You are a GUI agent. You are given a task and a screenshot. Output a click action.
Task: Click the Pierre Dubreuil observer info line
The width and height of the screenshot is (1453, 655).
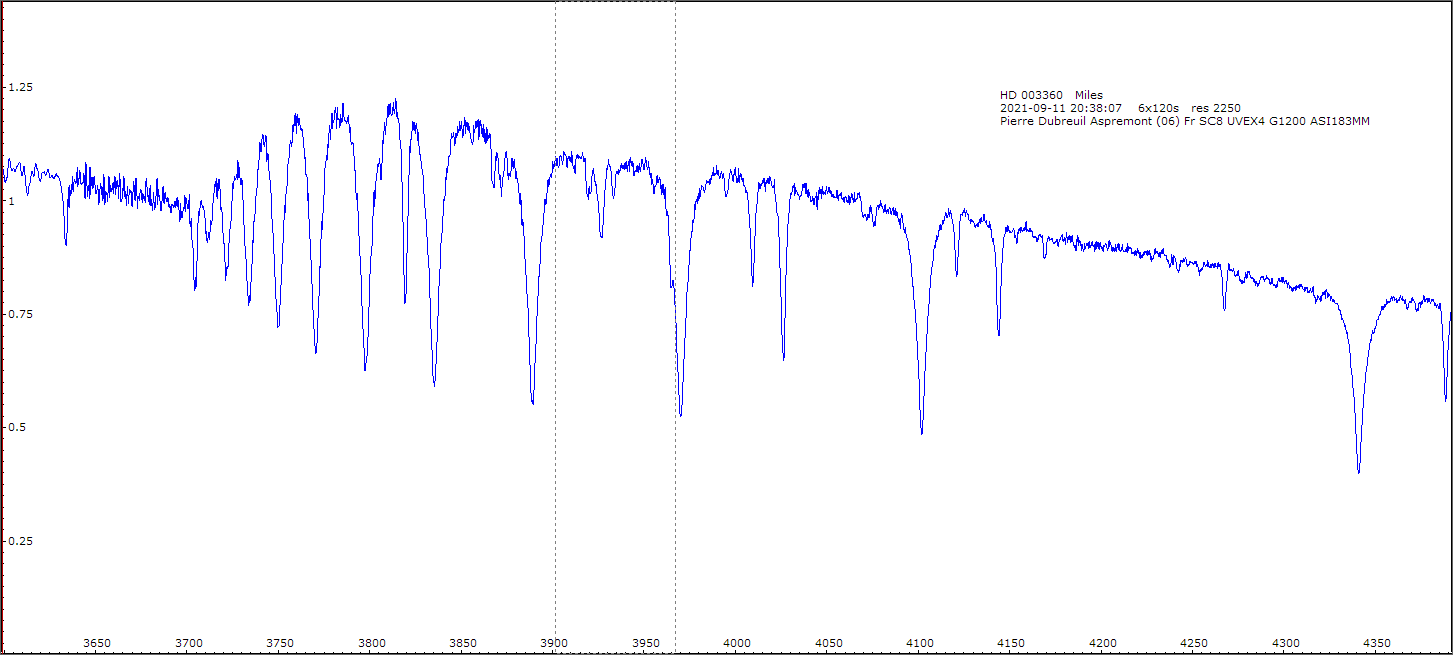coord(1184,121)
